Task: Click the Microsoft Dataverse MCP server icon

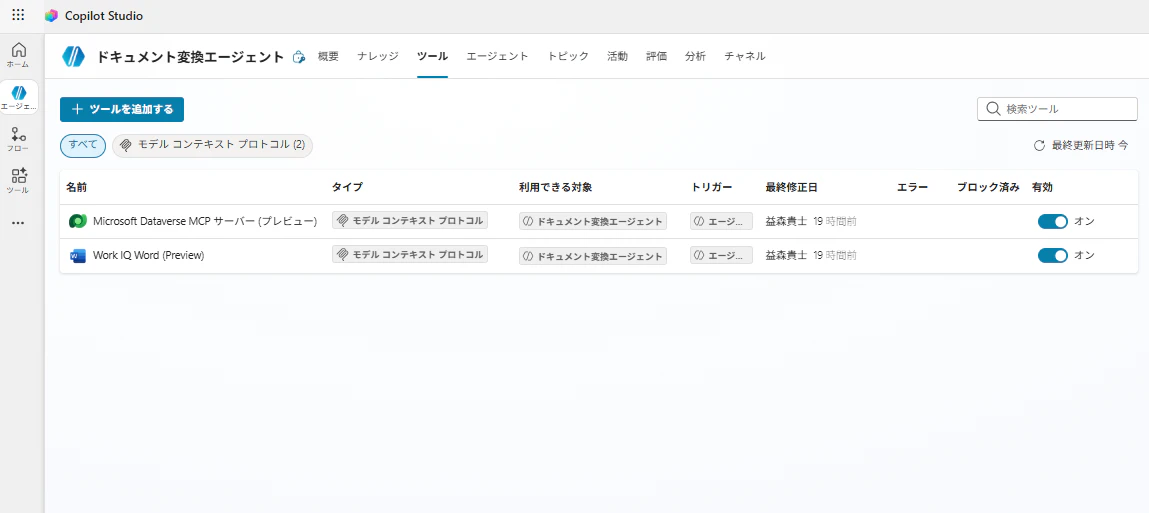Action: [77, 221]
